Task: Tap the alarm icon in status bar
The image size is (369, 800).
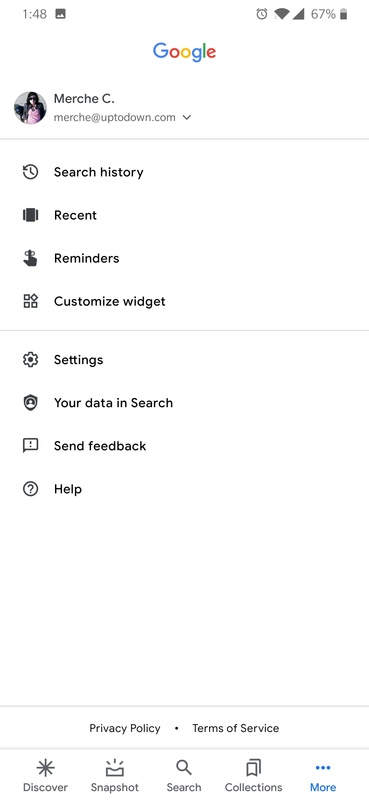Action: click(x=262, y=14)
